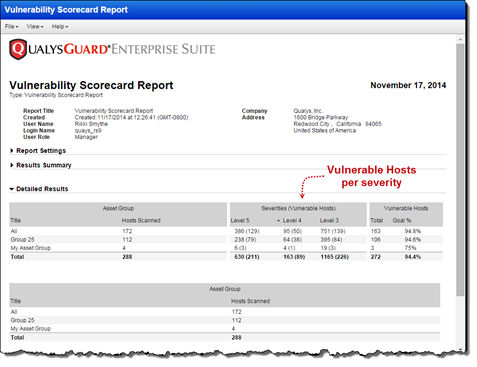This screenshot has width=477, height=367.
Task: Click the Vulnerable Hosts Total column header
Action: [377, 220]
